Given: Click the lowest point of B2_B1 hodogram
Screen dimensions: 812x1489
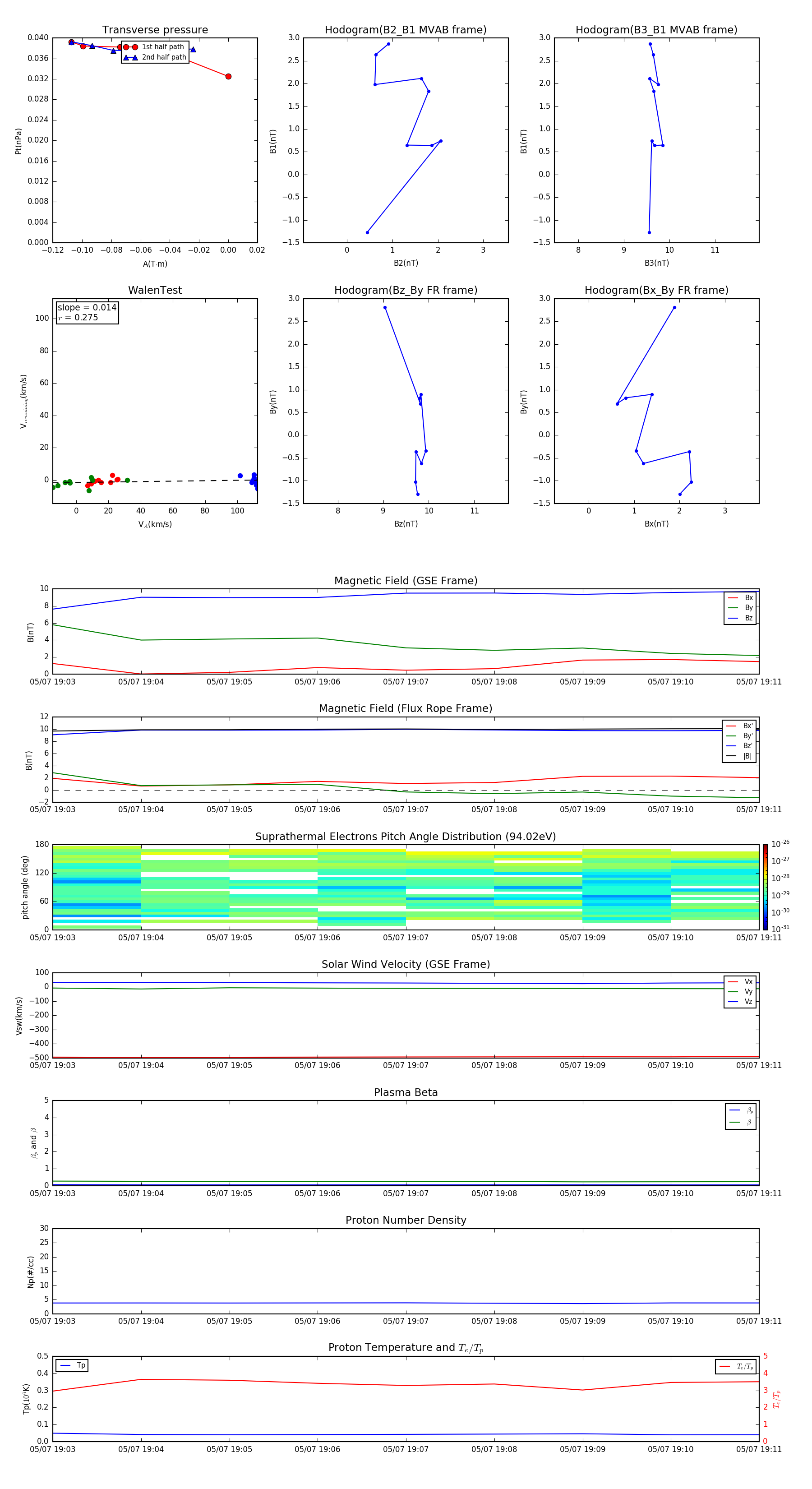Looking at the screenshot, I should [x=367, y=232].
